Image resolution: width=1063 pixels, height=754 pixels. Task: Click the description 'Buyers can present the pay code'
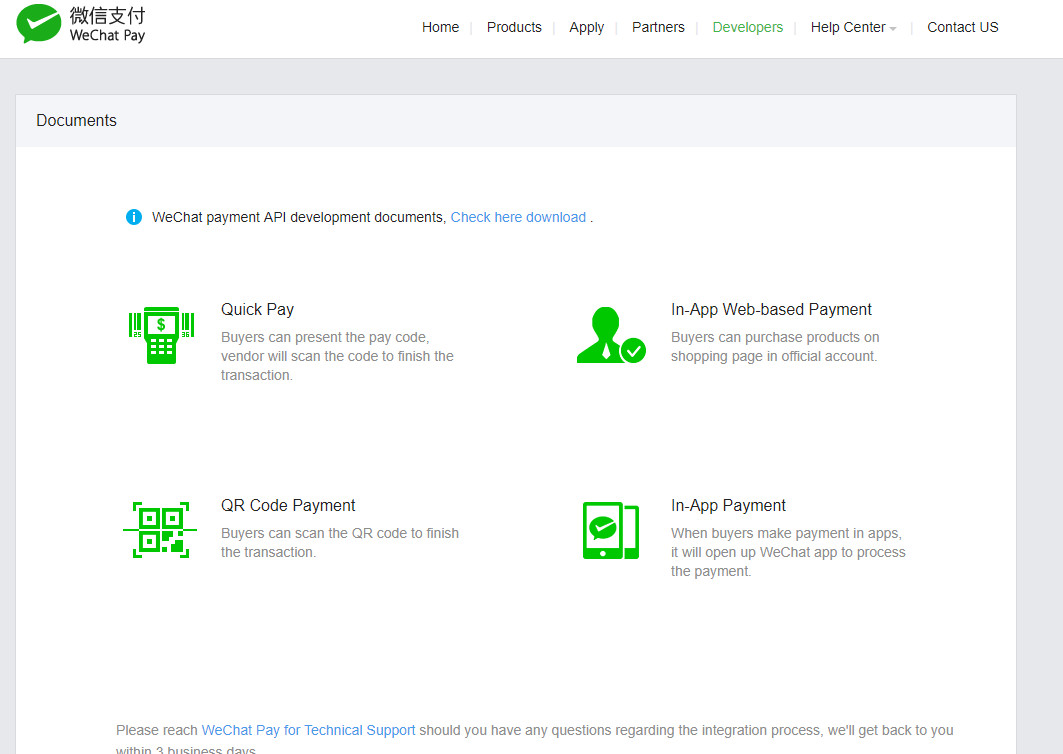[337, 356]
